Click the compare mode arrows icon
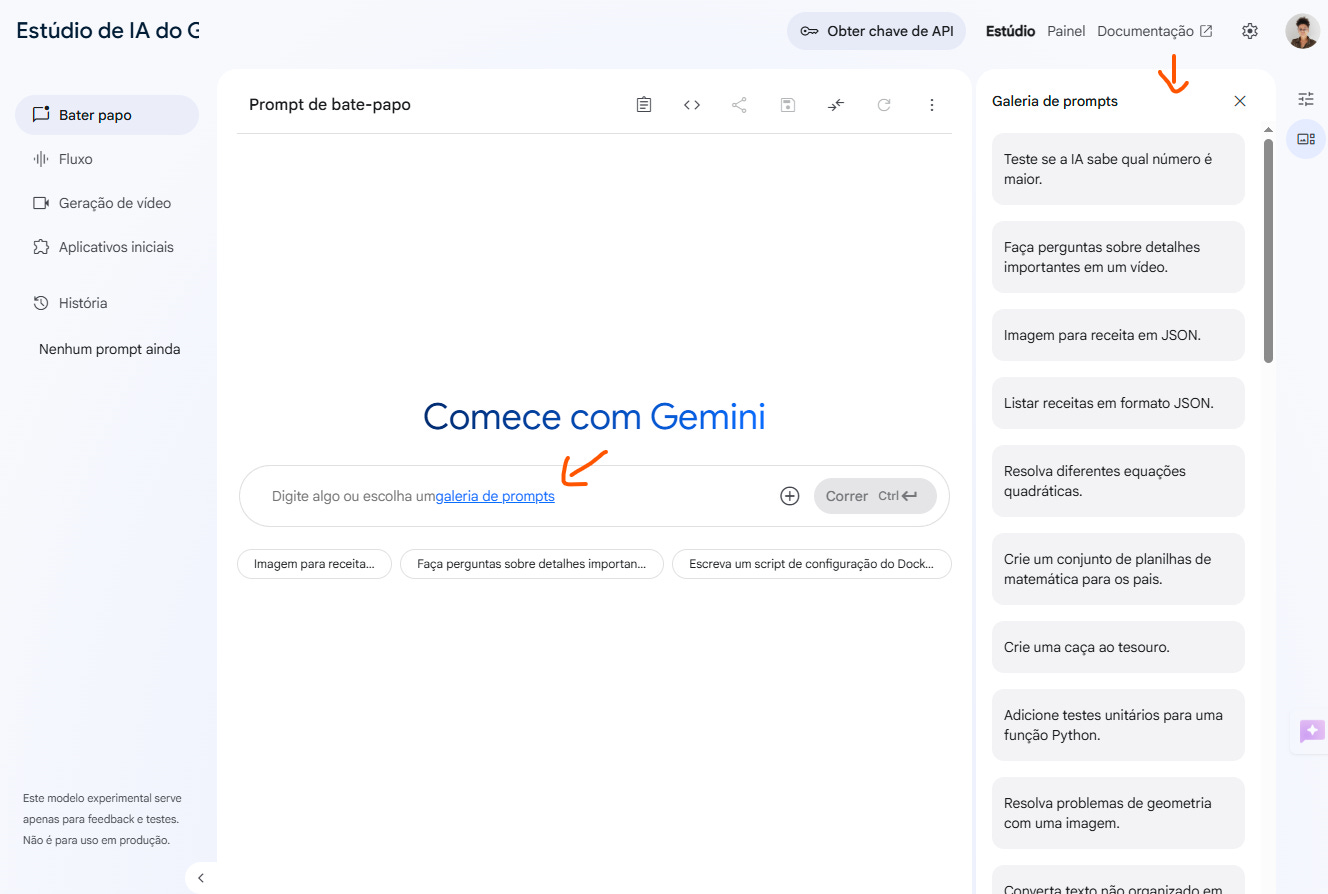The height and width of the screenshot is (894, 1328). coord(836,104)
